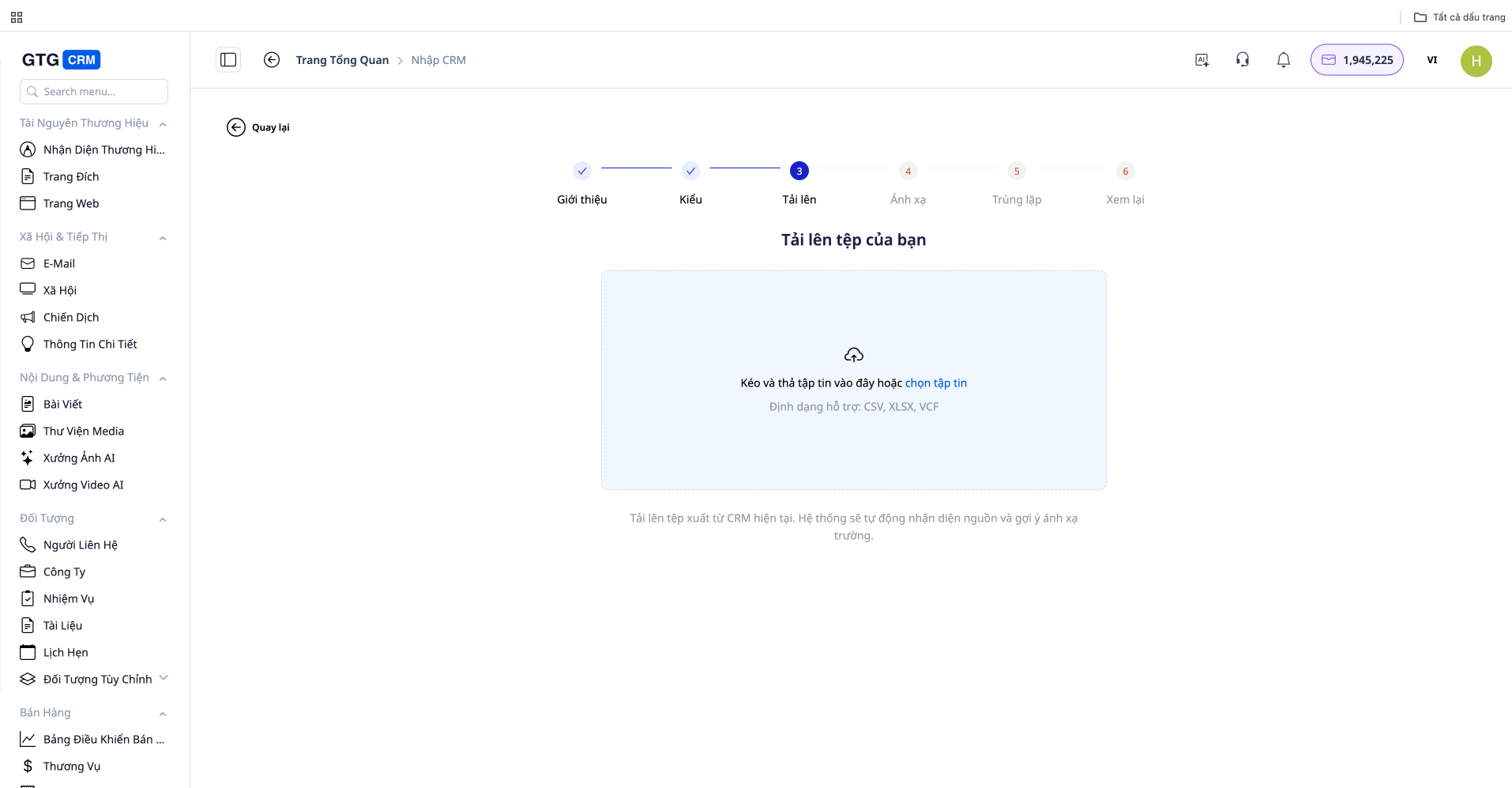Screen dimensions: 1512x788
Task: Open E-Mail via the envelope icon
Action: pyautogui.click(x=28, y=263)
